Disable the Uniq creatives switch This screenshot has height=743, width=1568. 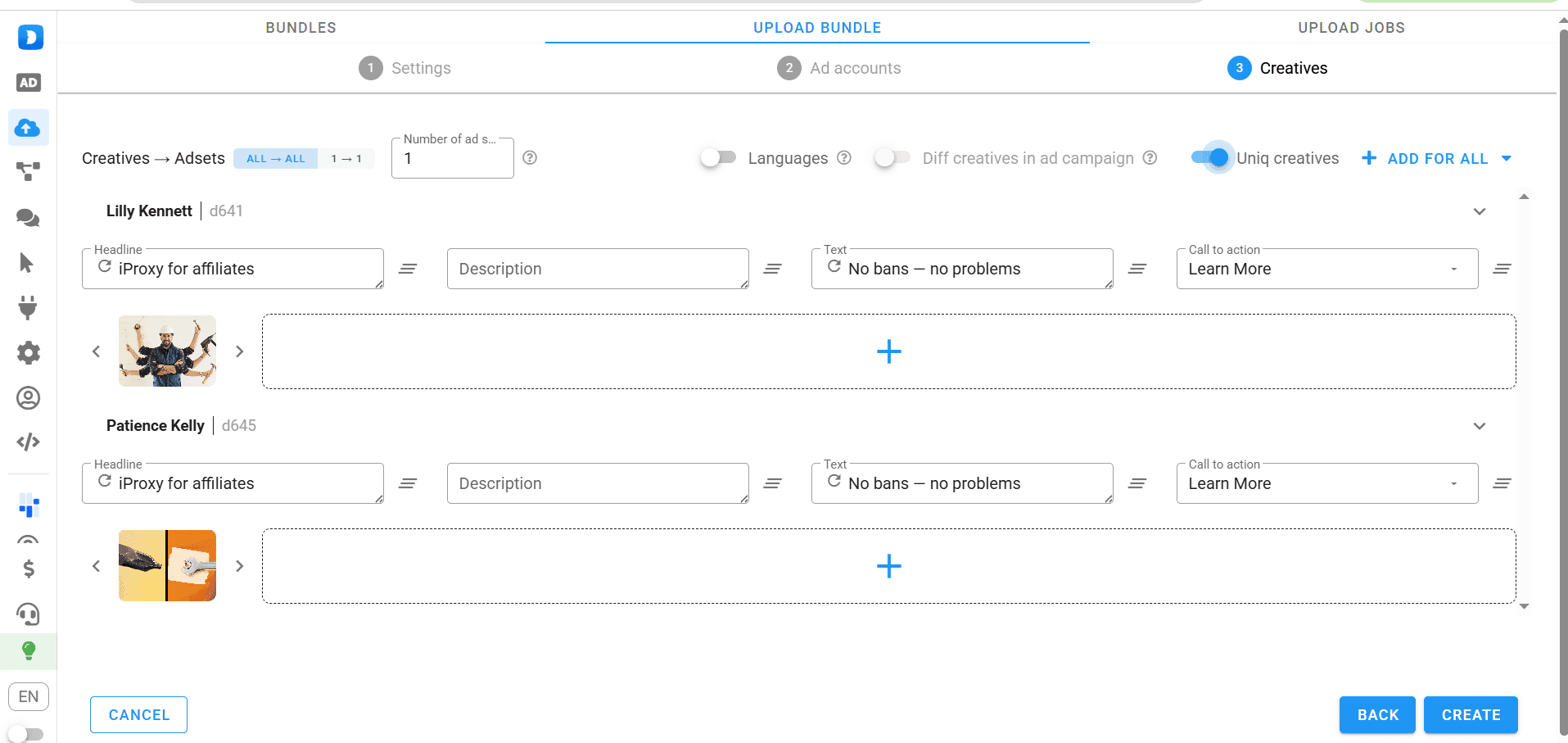tap(1211, 157)
